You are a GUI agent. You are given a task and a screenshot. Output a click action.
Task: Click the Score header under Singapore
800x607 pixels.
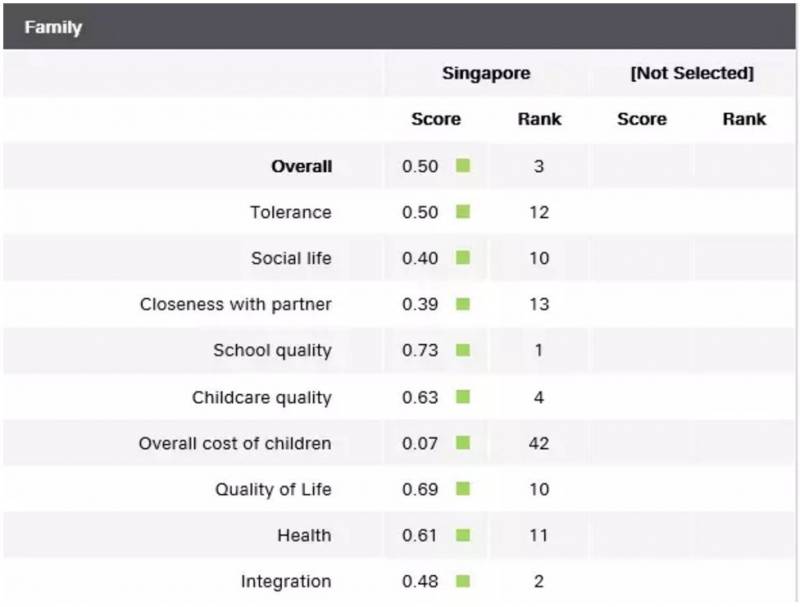tap(436, 119)
